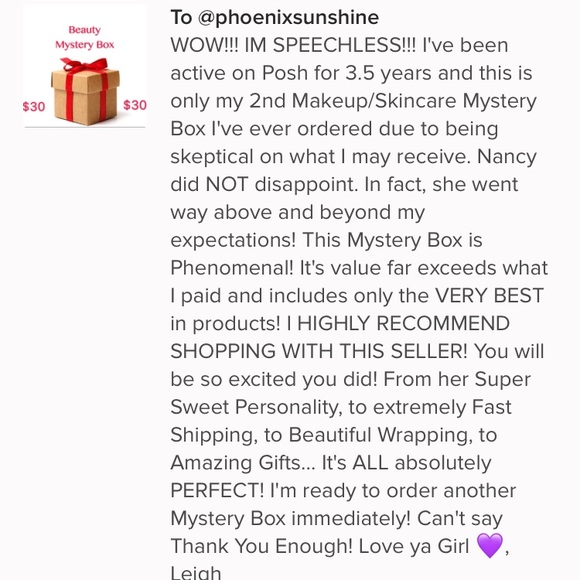This screenshot has height=580, width=580.
Task: Select the right $30 price label
Action: (x=135, y=105)
